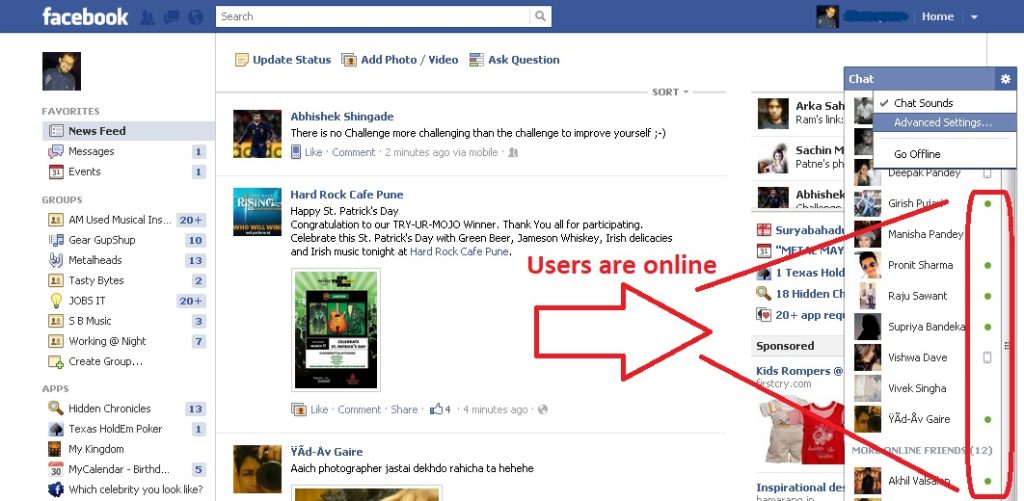Click the 20+ app requests icon
The height and width of the screenshot is (501, 1024).
tap(763, 315)
